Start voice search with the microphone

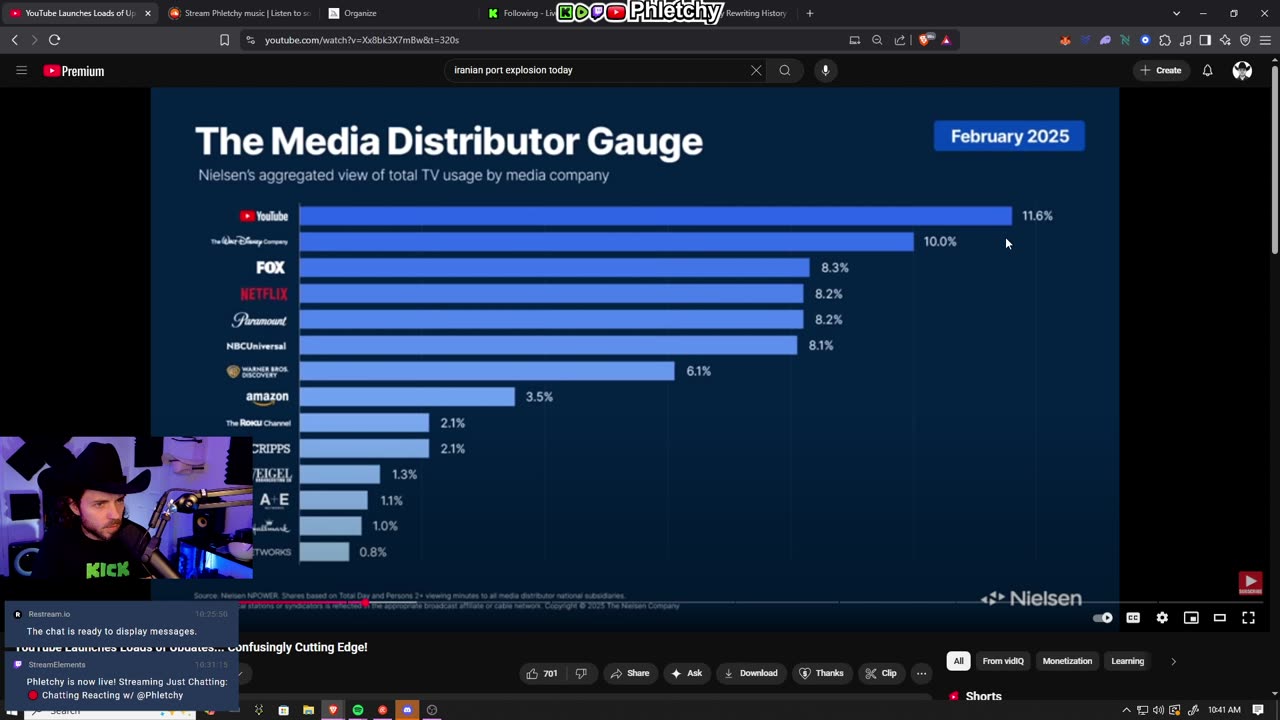(x=825, y=70)
